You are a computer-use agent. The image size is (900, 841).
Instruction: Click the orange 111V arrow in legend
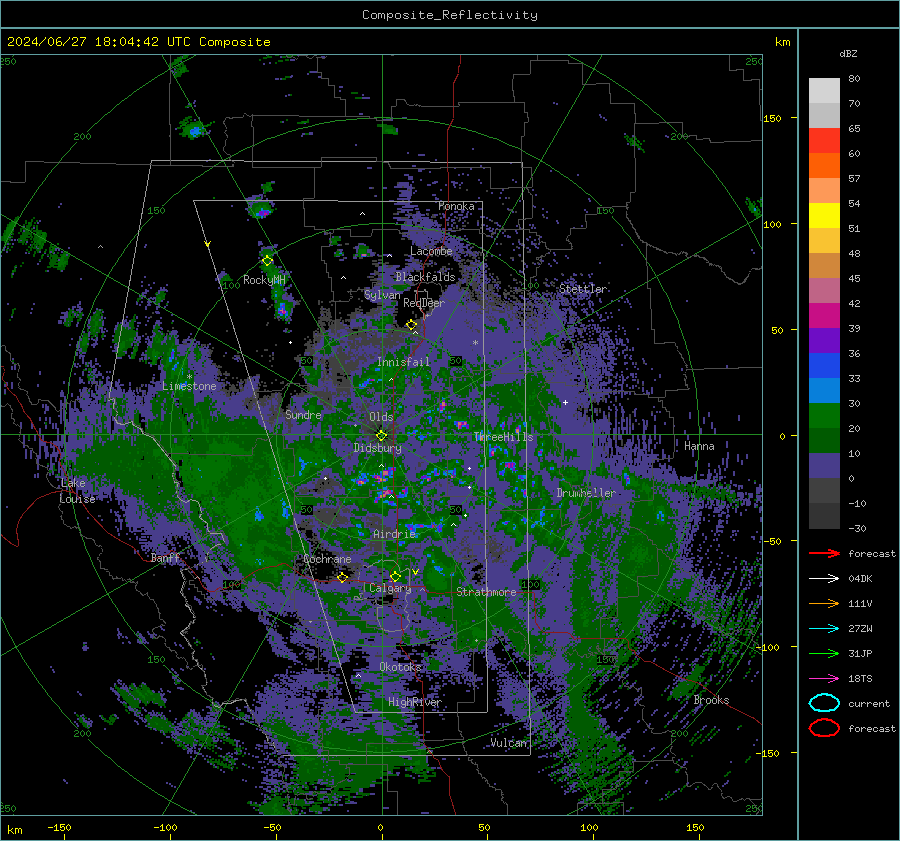coord(824,603)
